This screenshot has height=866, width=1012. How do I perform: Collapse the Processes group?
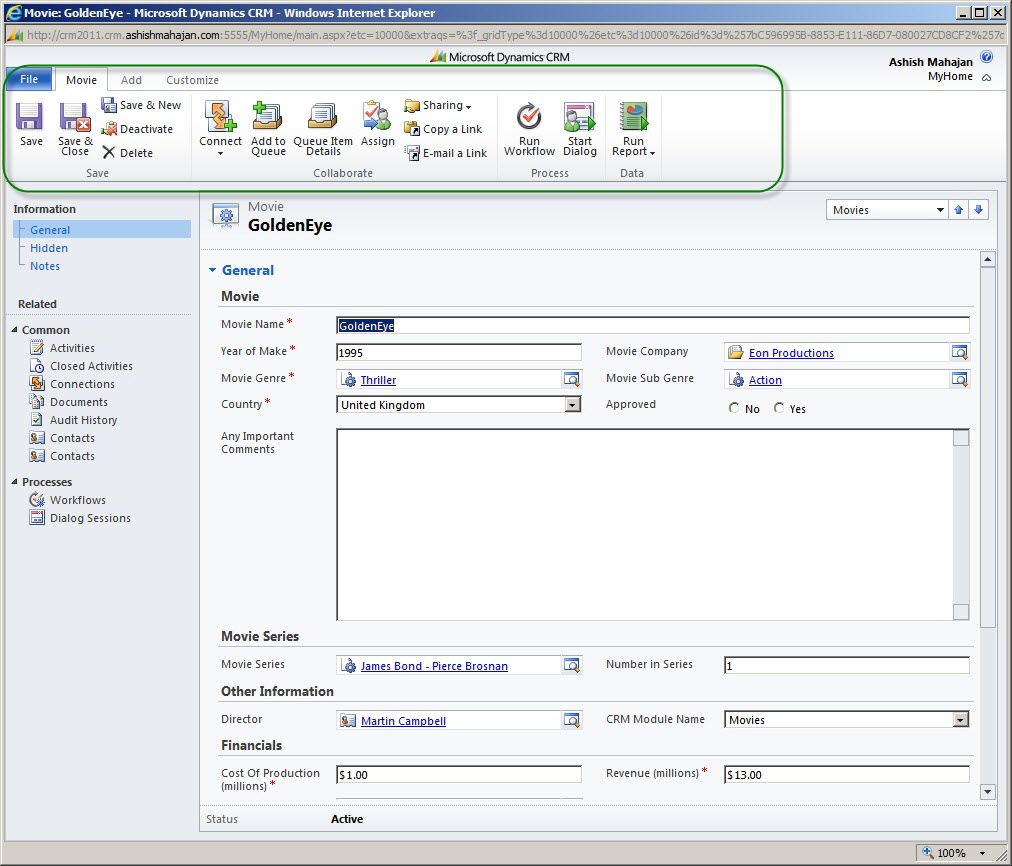point(15,481)
